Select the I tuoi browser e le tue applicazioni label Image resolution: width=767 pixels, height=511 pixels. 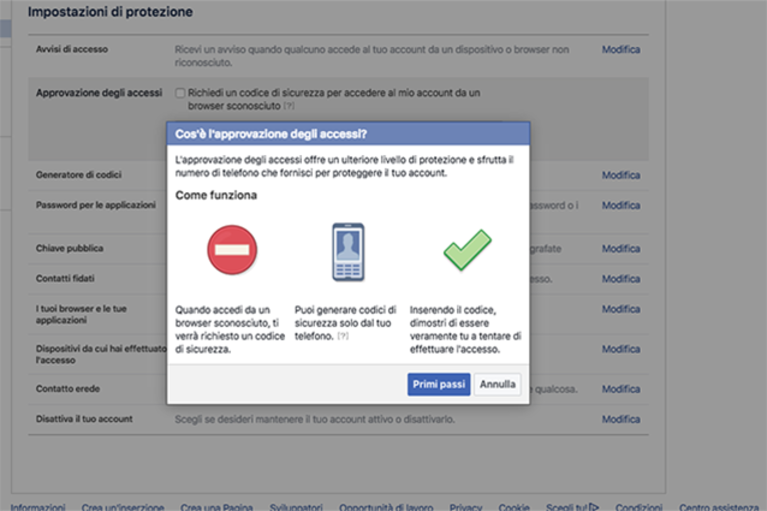click(81, 314)
